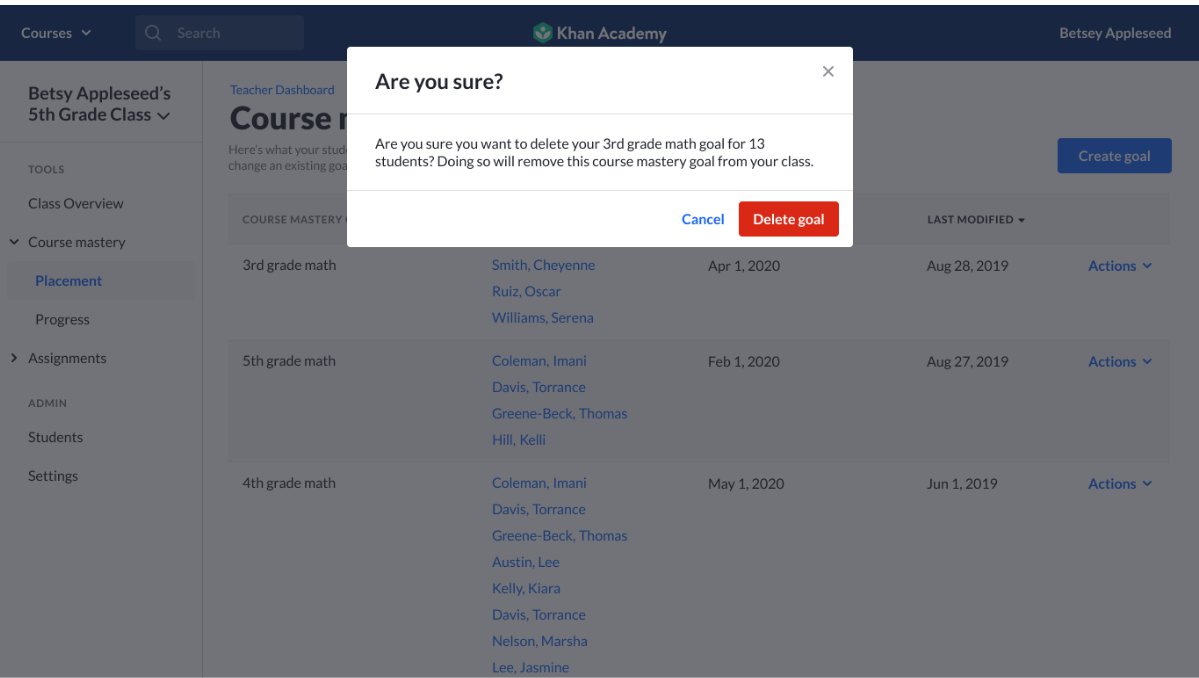The height and width of the screenshot is (678, 1199).
Task: Open student Nelson, Marsha
Action: pos(539,641)
